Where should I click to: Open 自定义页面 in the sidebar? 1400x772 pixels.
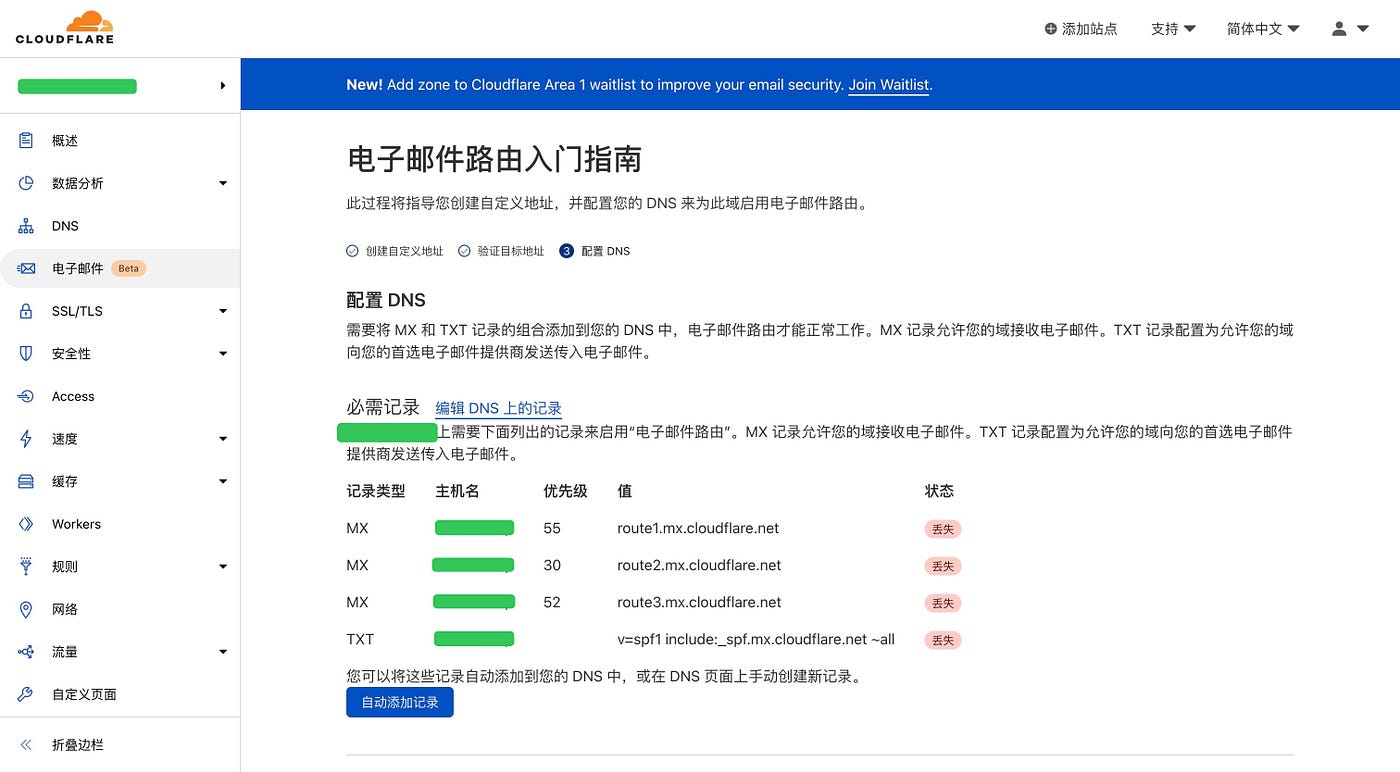[x=120, y=694]
